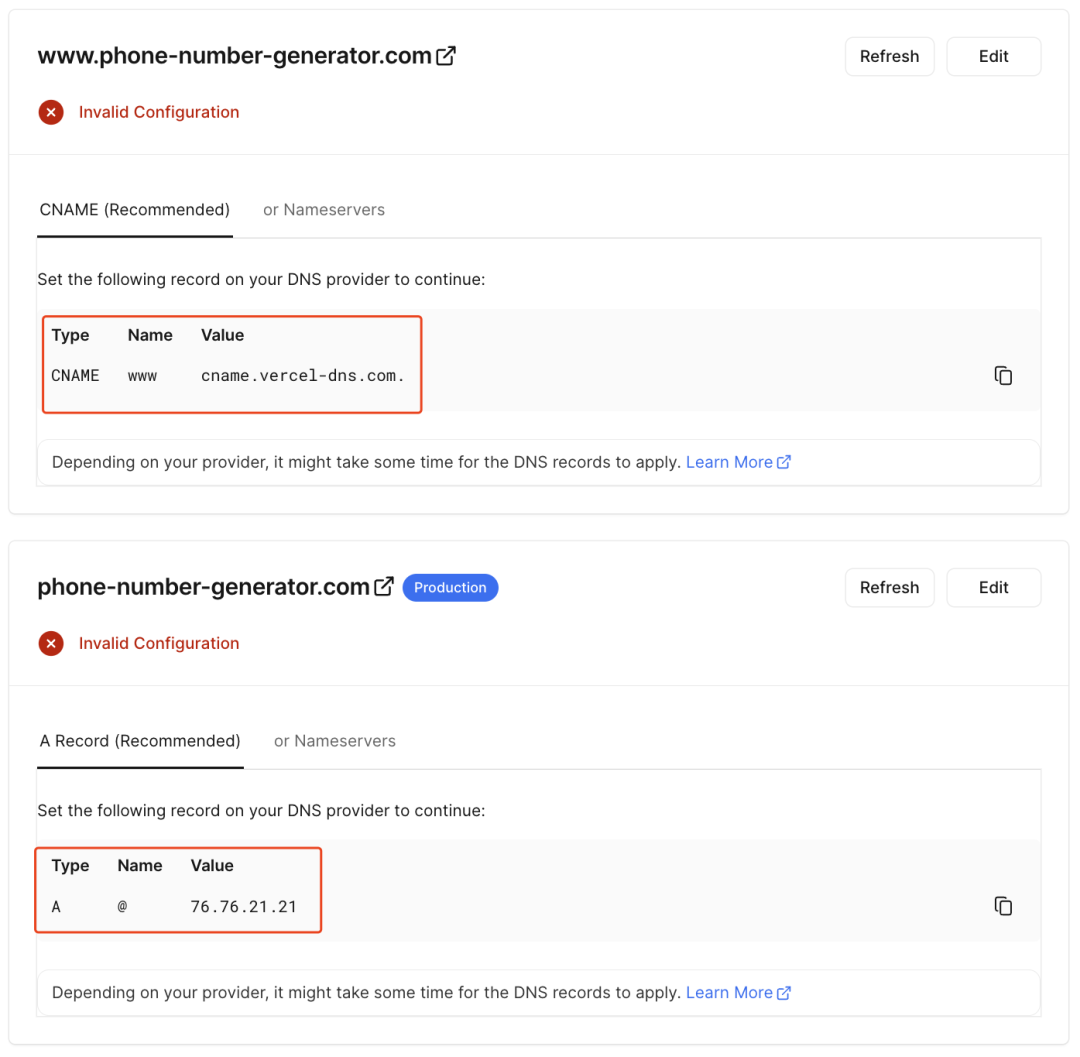This screenshot has height=1057, width=1080.
Task: Refresh the www.phone-number-generator.com domain status
Action: [889, 57]
